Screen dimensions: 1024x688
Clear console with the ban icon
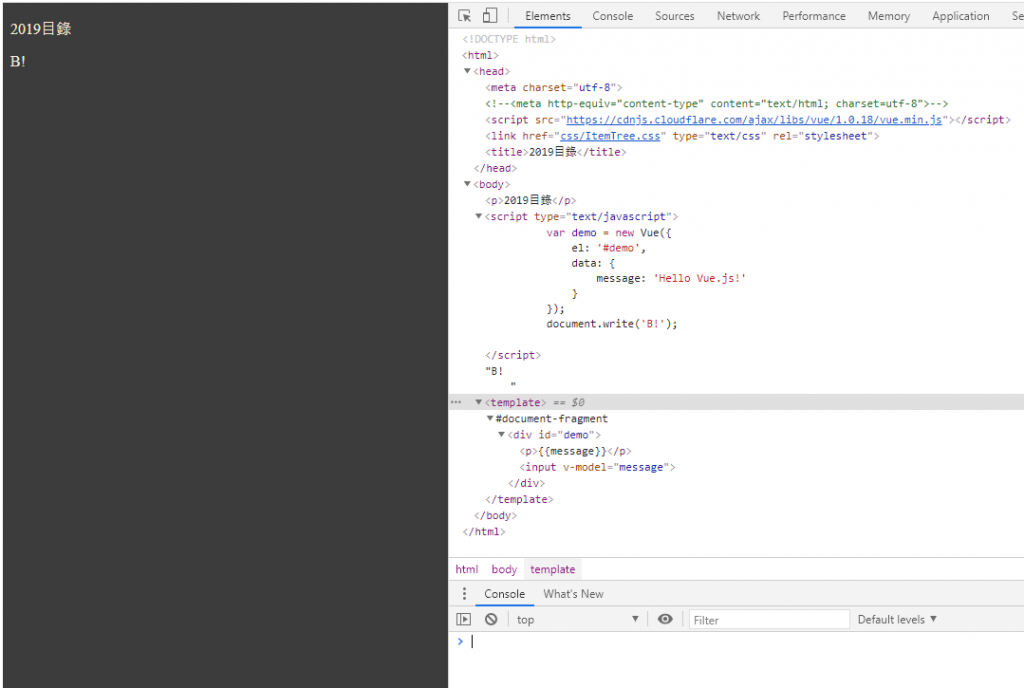(491, 619)
